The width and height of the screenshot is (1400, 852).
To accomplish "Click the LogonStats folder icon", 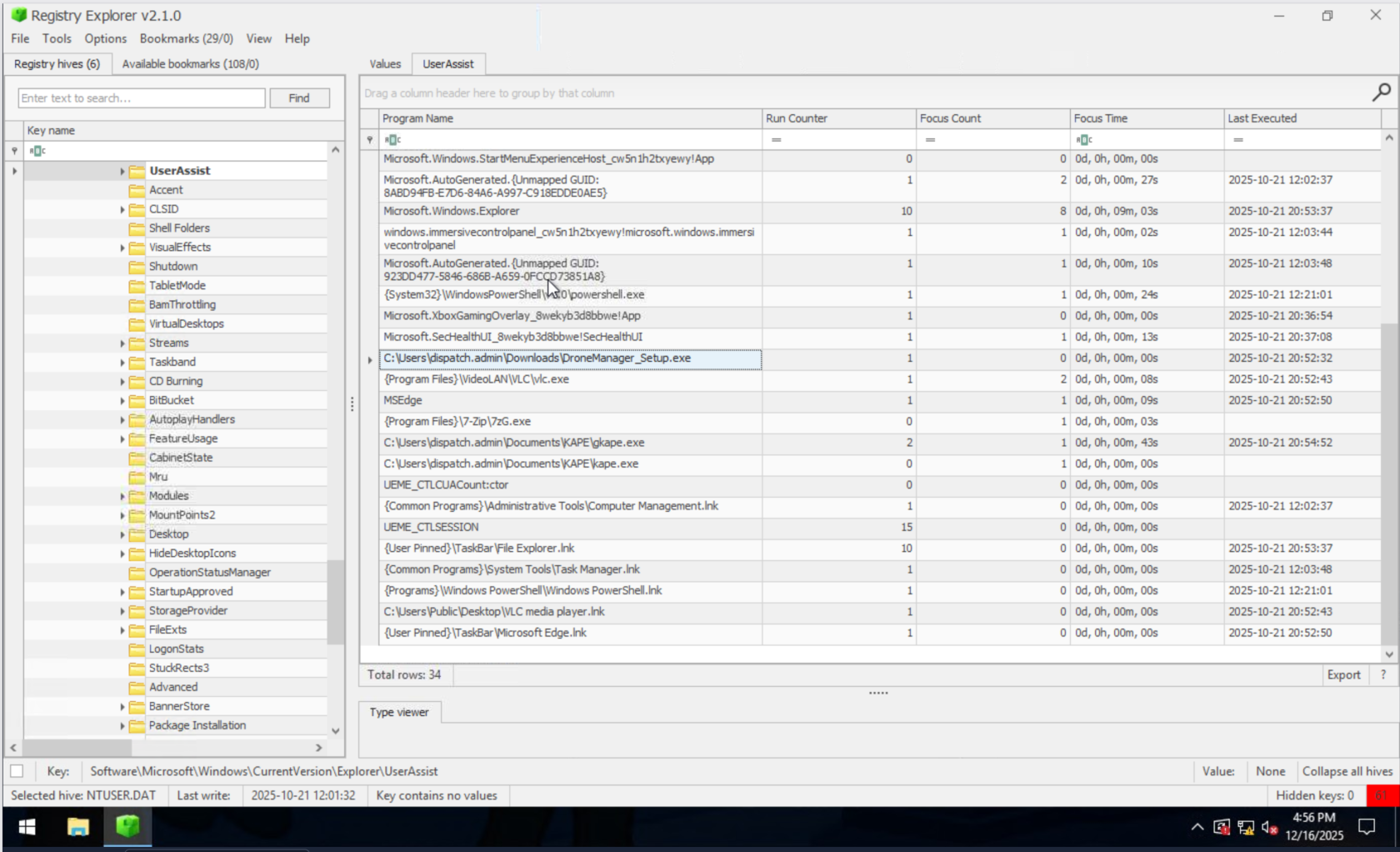I will point(137,649).
